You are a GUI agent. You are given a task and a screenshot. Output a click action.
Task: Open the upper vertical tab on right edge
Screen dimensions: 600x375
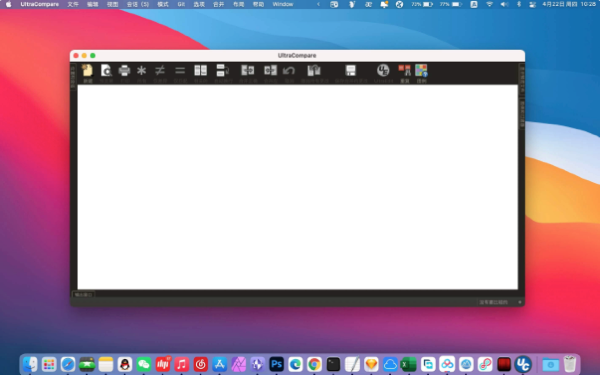click(x=522, y=79)
